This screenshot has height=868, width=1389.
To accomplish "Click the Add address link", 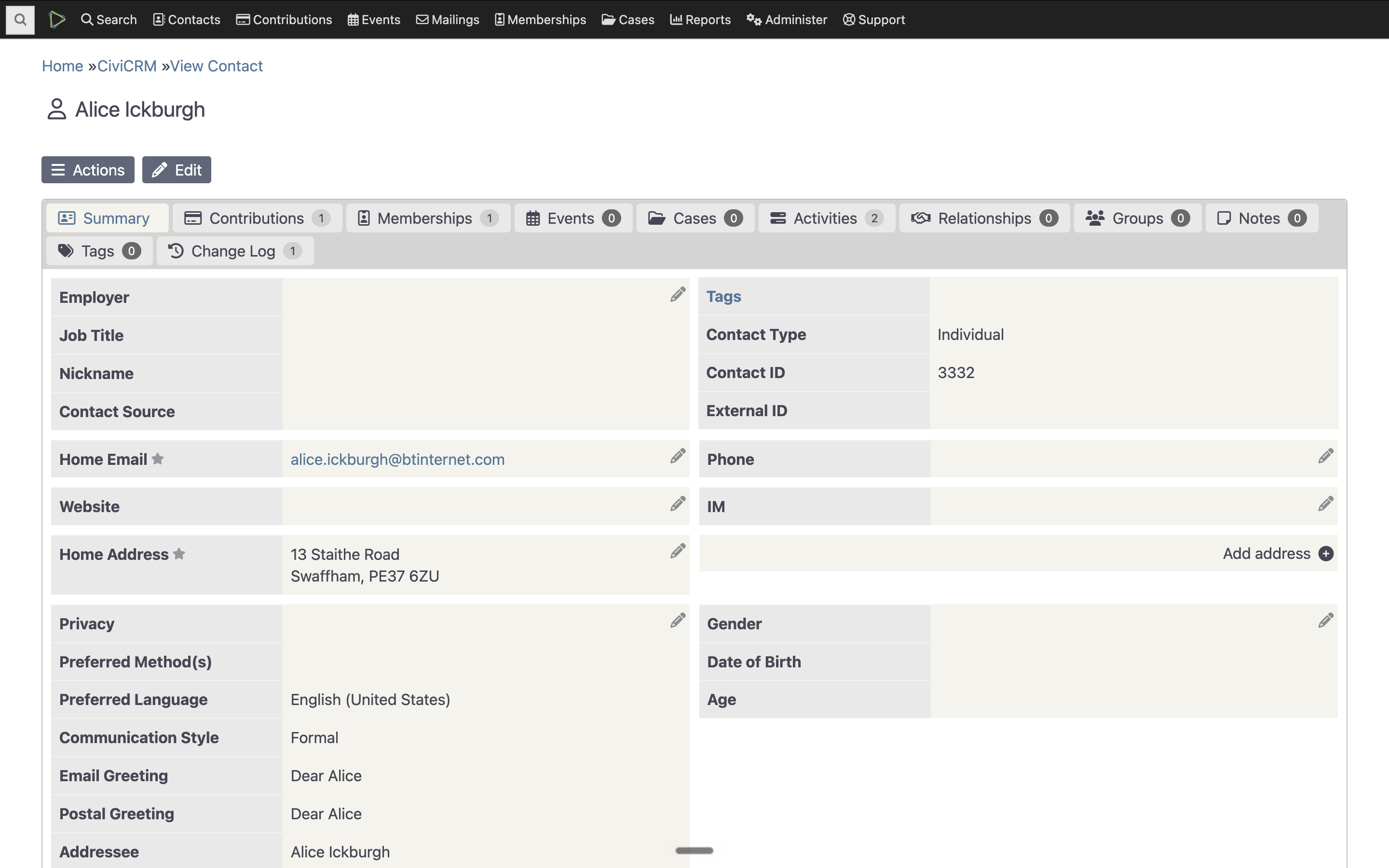I will pyautogui.click(x=1266, y=554).
